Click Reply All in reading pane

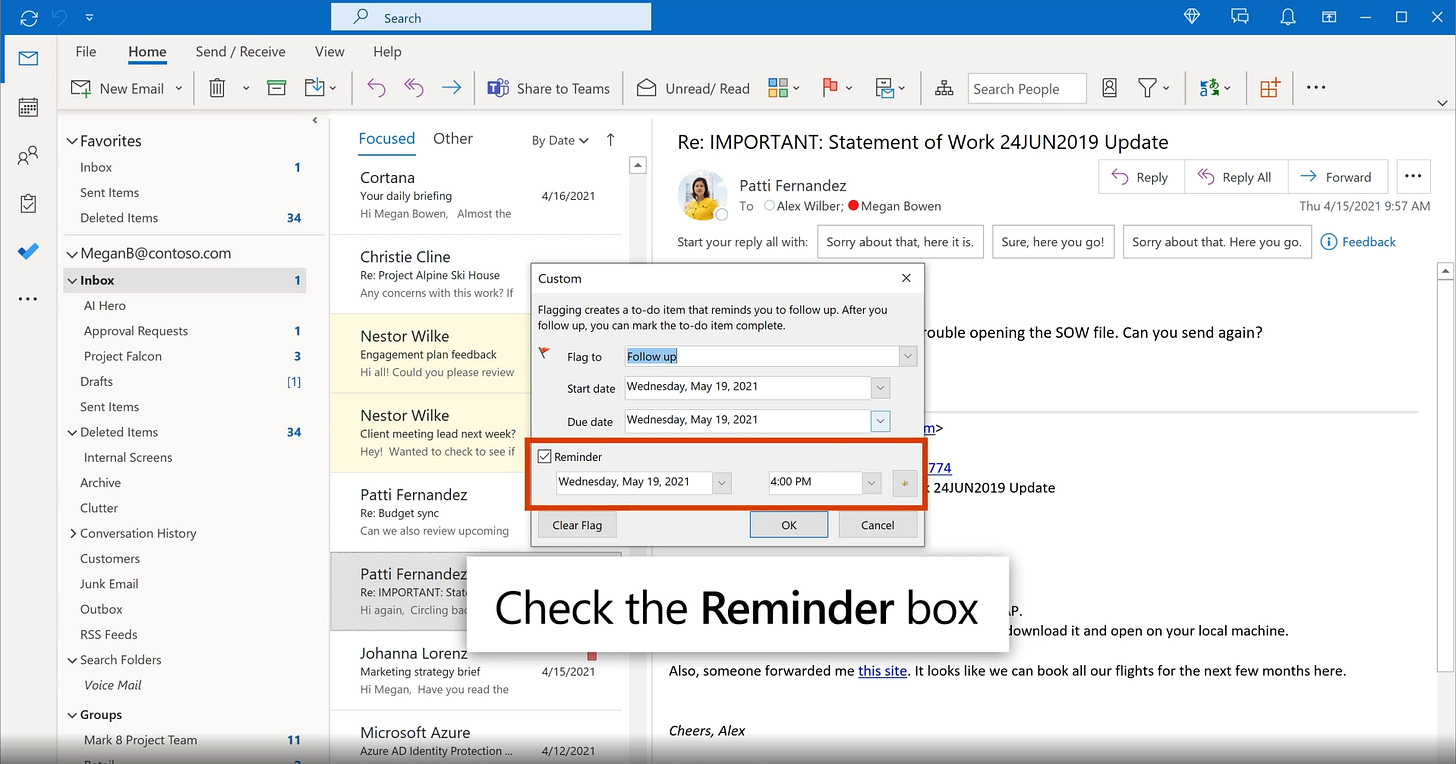[1236, 177]
